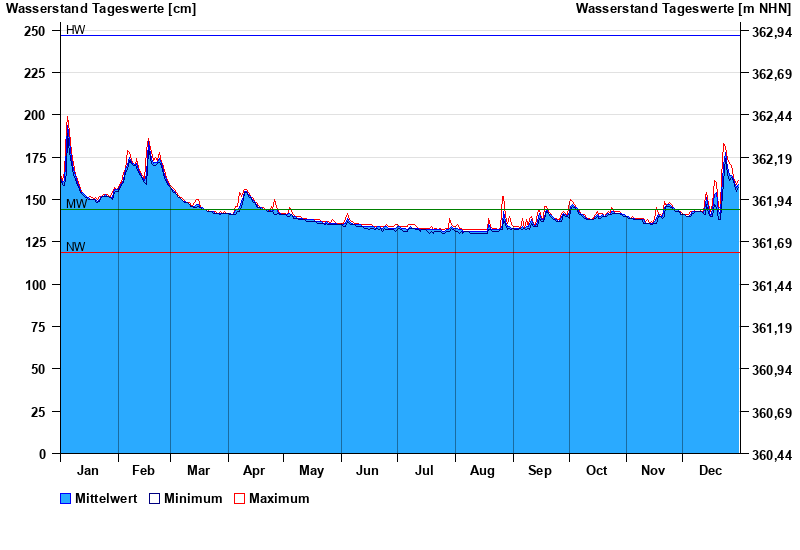Select the Jul month label
This screenshot has width=800, height=550.
click(x=425, y=471)
